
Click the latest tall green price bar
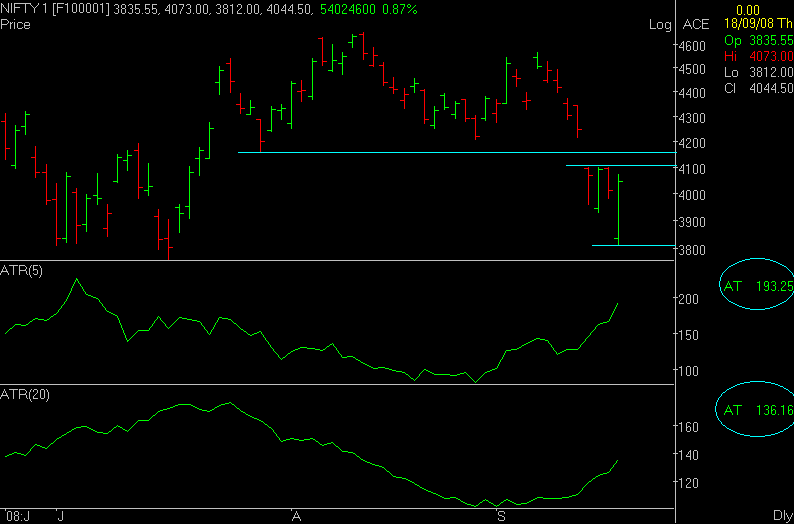[x=619, y=210]
